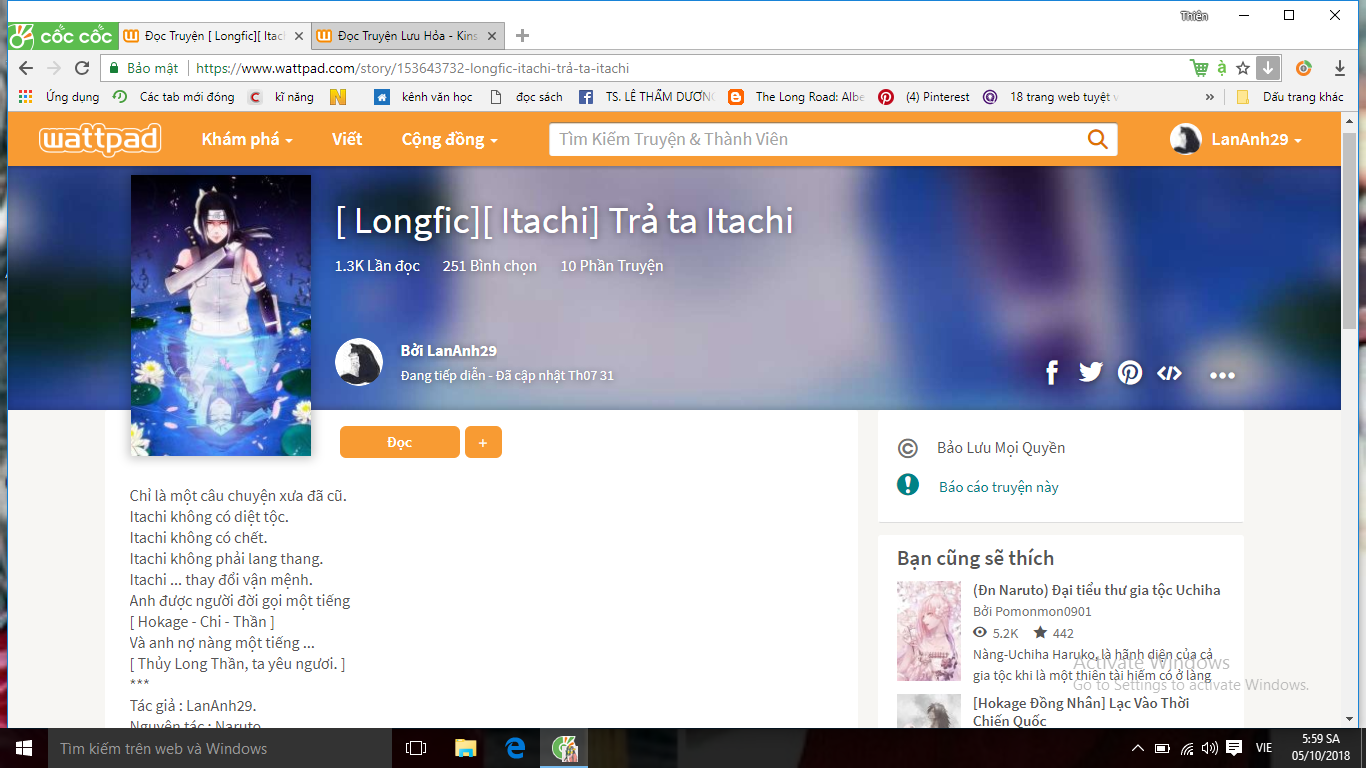
Task: Add story to library with the plus button
Action: pos(483,442)
